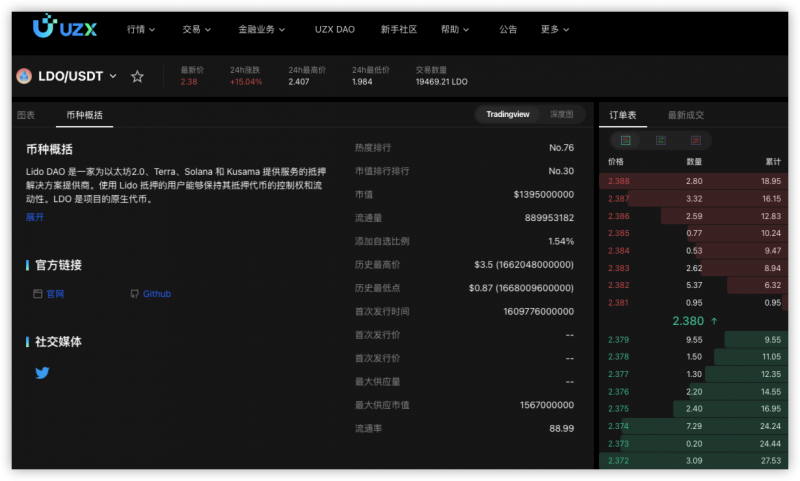Click the 流通量 value 889953182
Image resolution: width=800 pixels, height=481 pixels.
(549, 218)
